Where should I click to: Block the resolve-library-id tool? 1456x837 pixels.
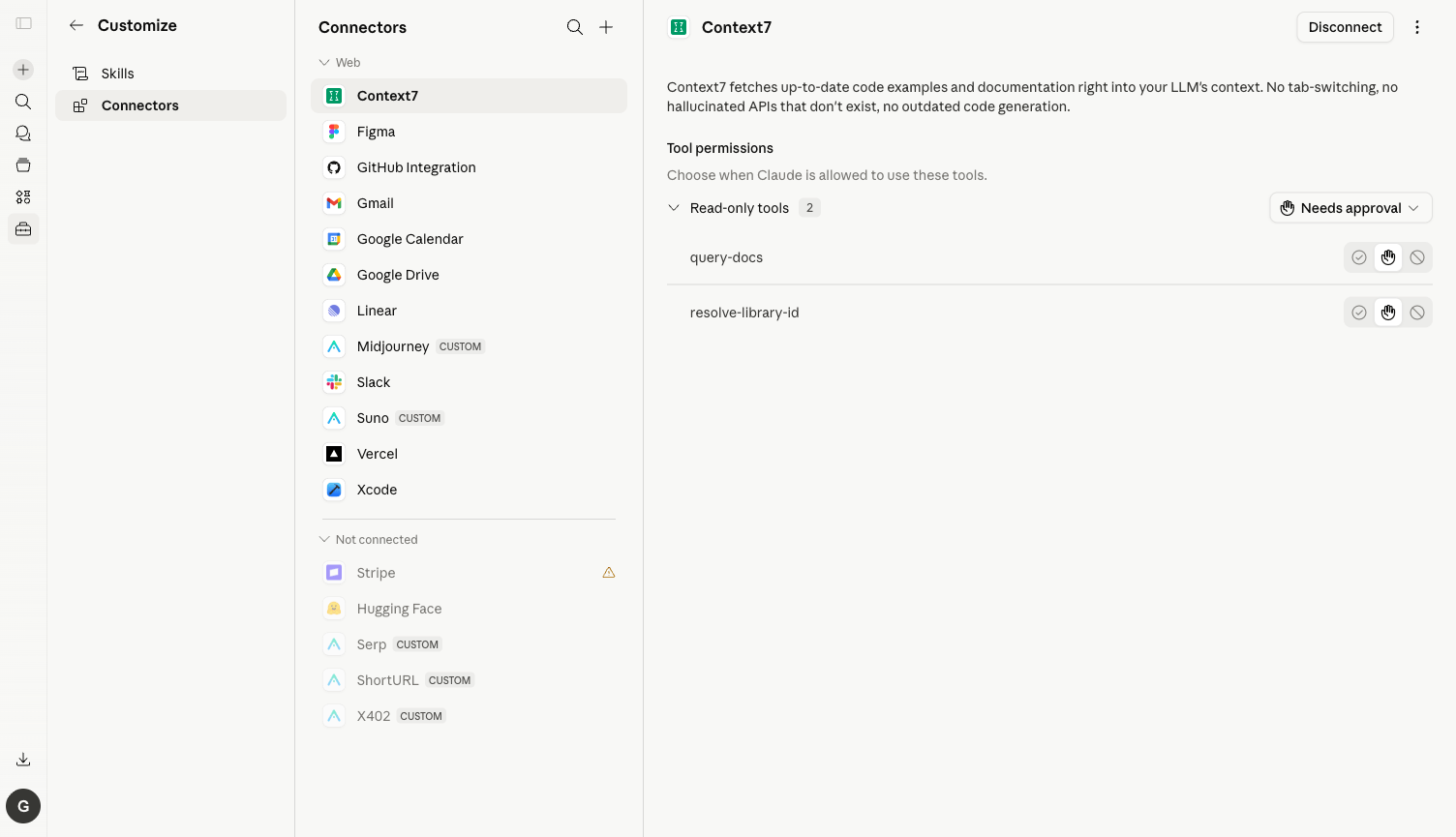tap(1417, 313)
